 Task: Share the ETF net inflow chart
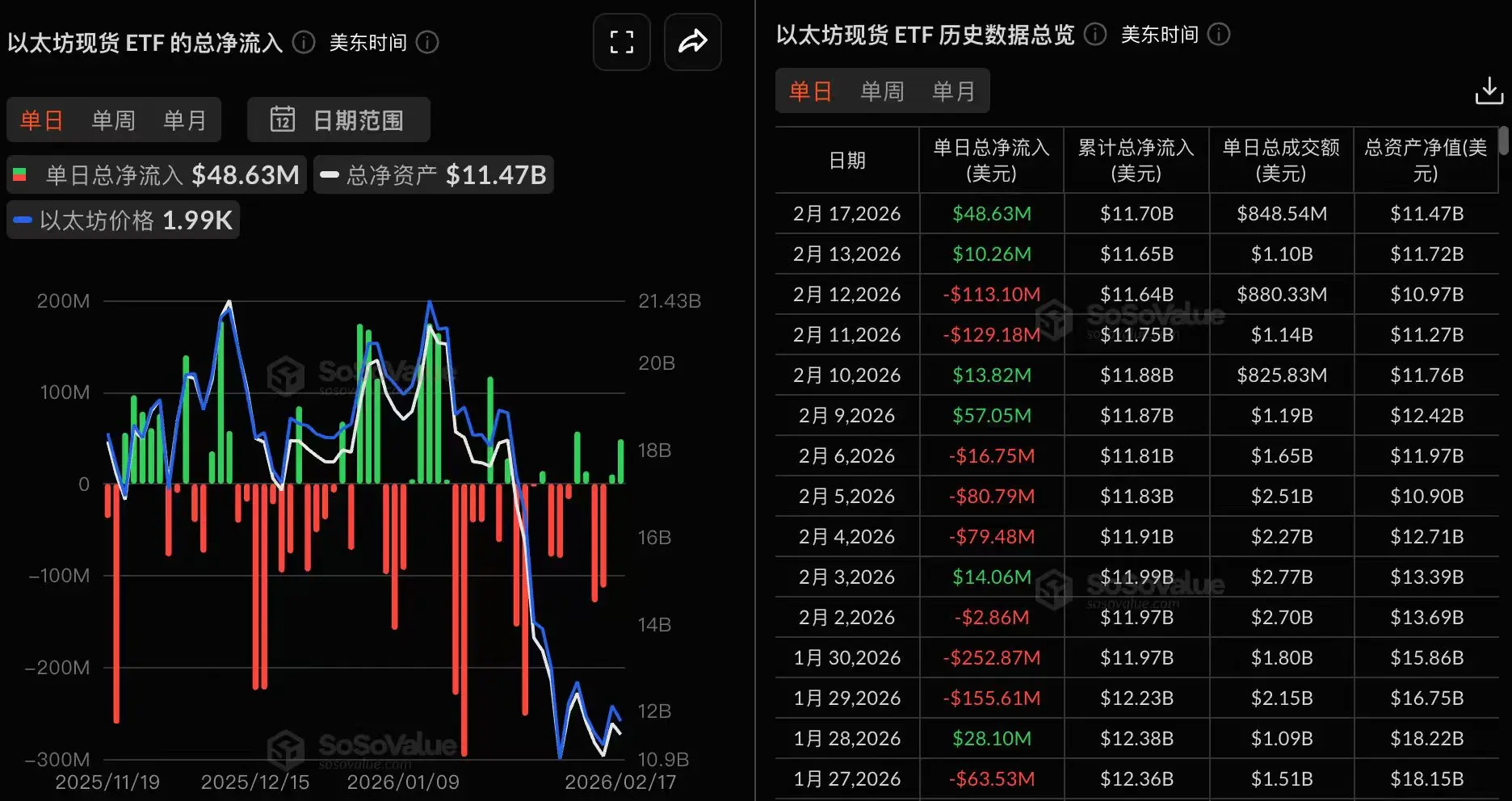pos(692,42)
